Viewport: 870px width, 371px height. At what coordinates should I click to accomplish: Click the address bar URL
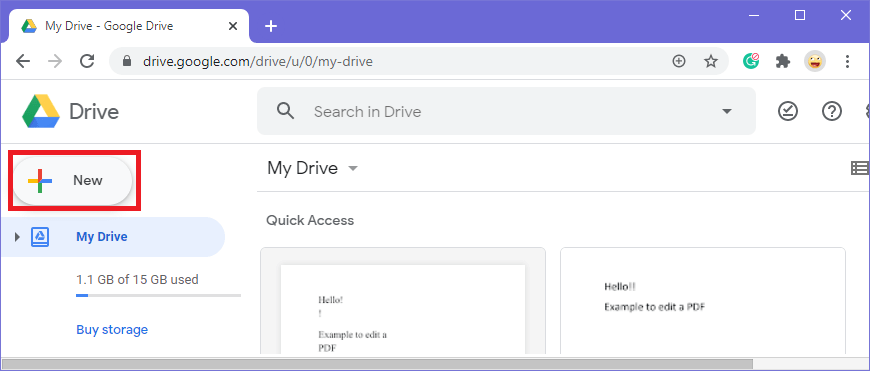(258, 62)
